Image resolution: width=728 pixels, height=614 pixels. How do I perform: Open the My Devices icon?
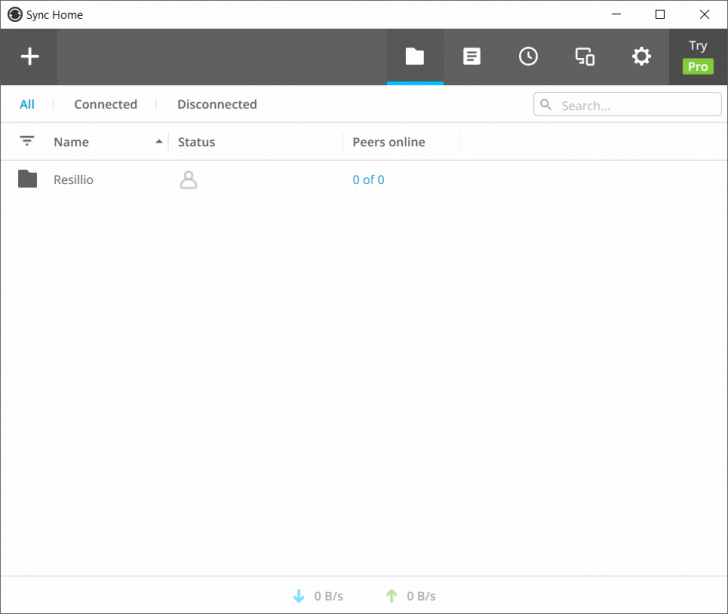click(585, 57)
